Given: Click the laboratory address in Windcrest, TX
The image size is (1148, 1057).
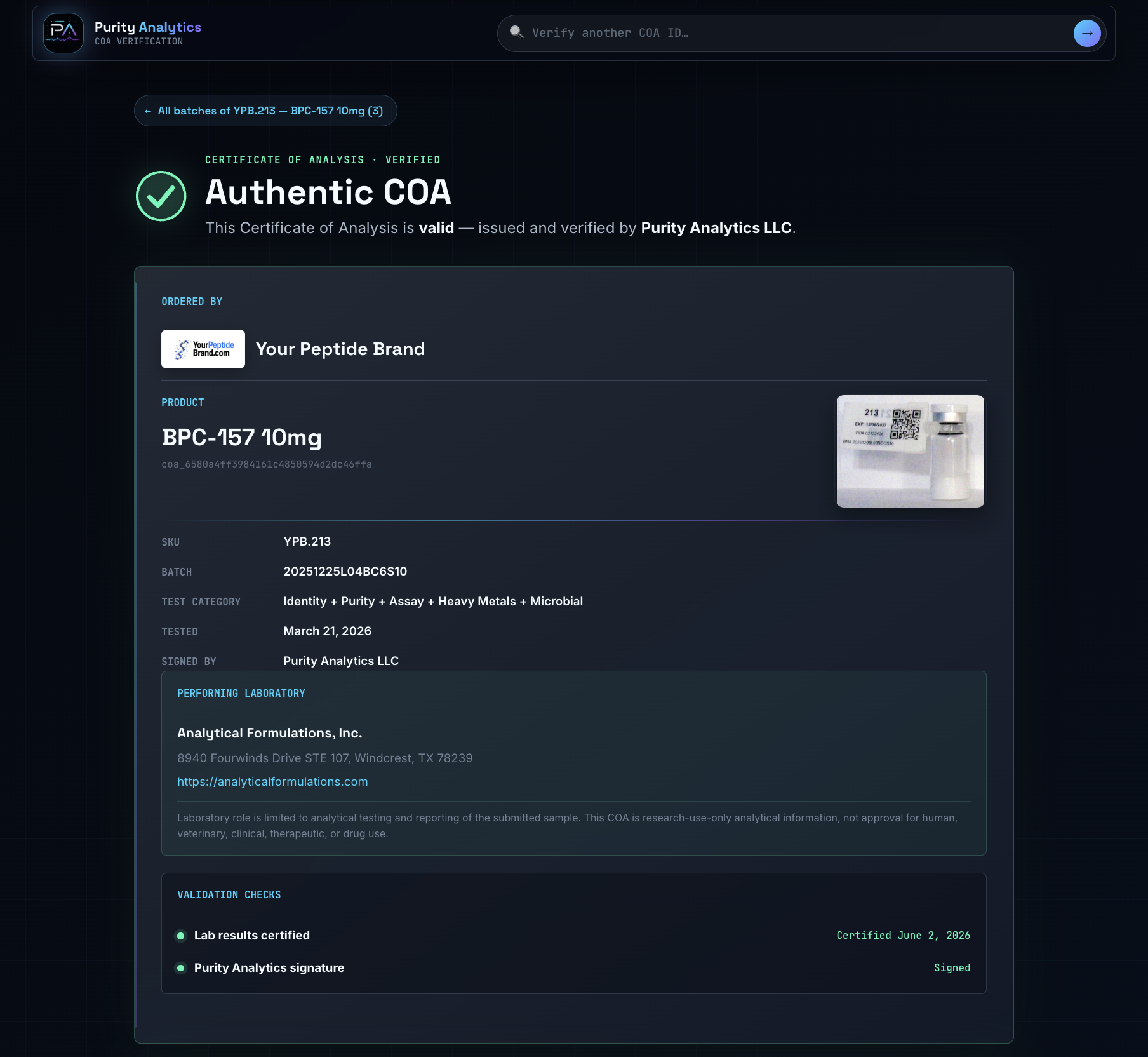Looking at the screenshot, I should tap(325, 758).
